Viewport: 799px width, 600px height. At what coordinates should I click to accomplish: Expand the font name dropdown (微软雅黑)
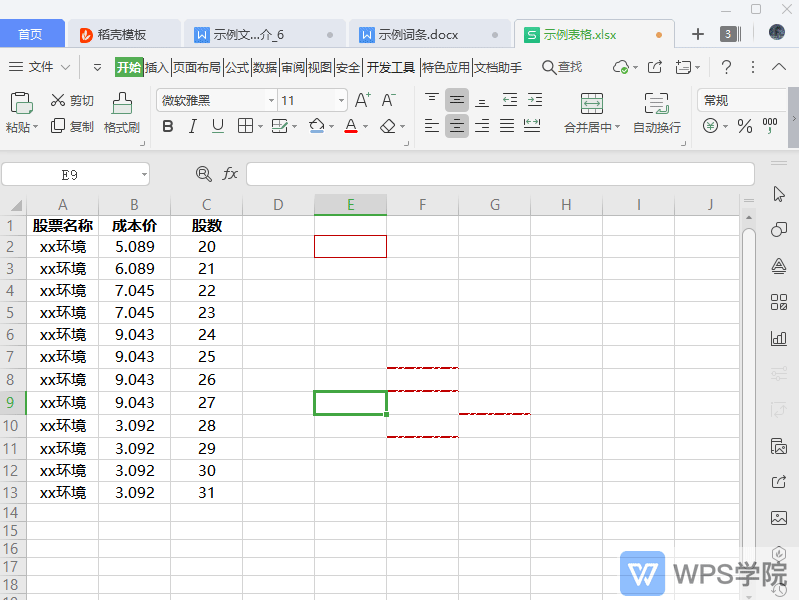[271, 101]
